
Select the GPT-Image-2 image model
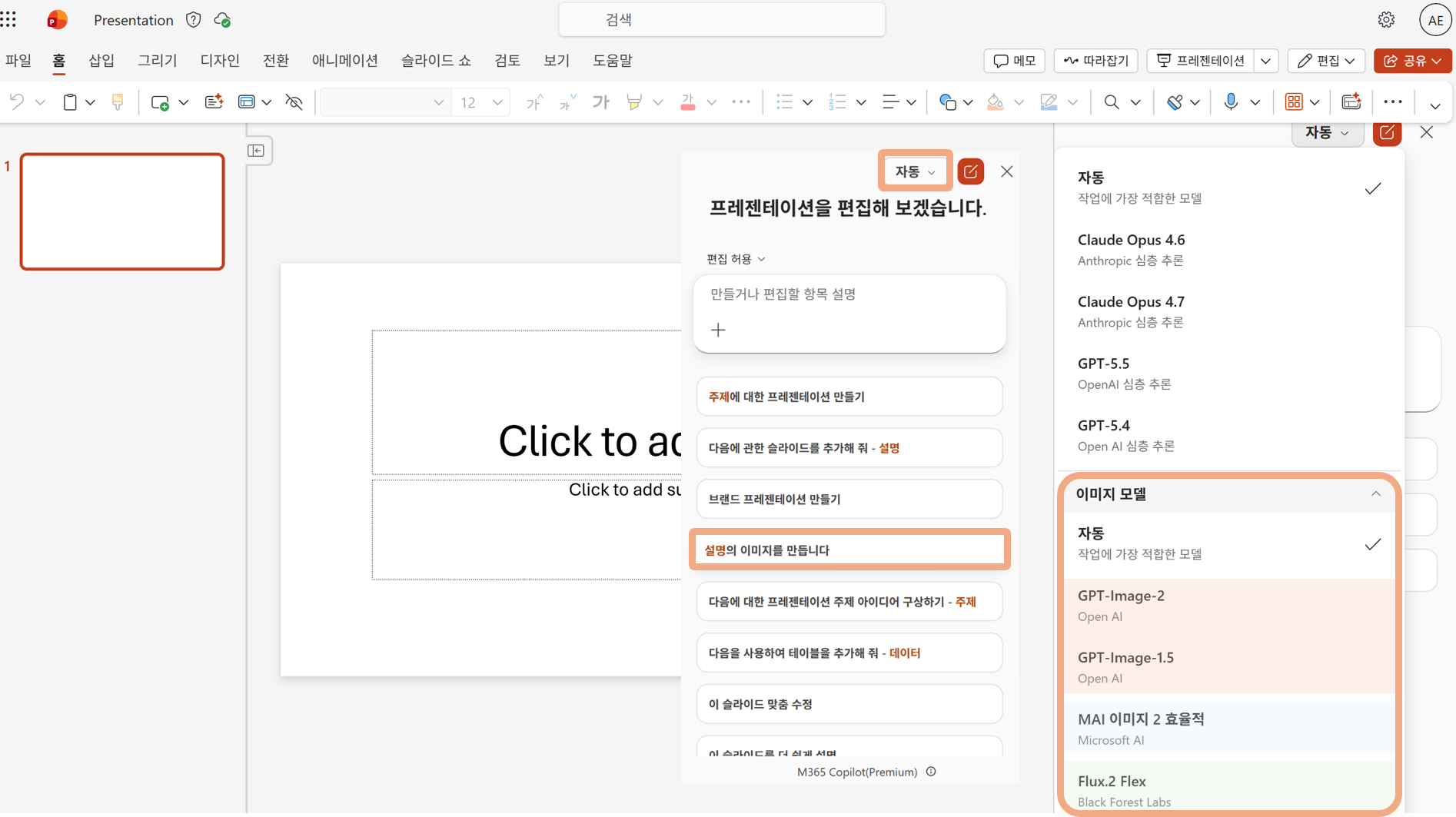(x=1229, y=606)
